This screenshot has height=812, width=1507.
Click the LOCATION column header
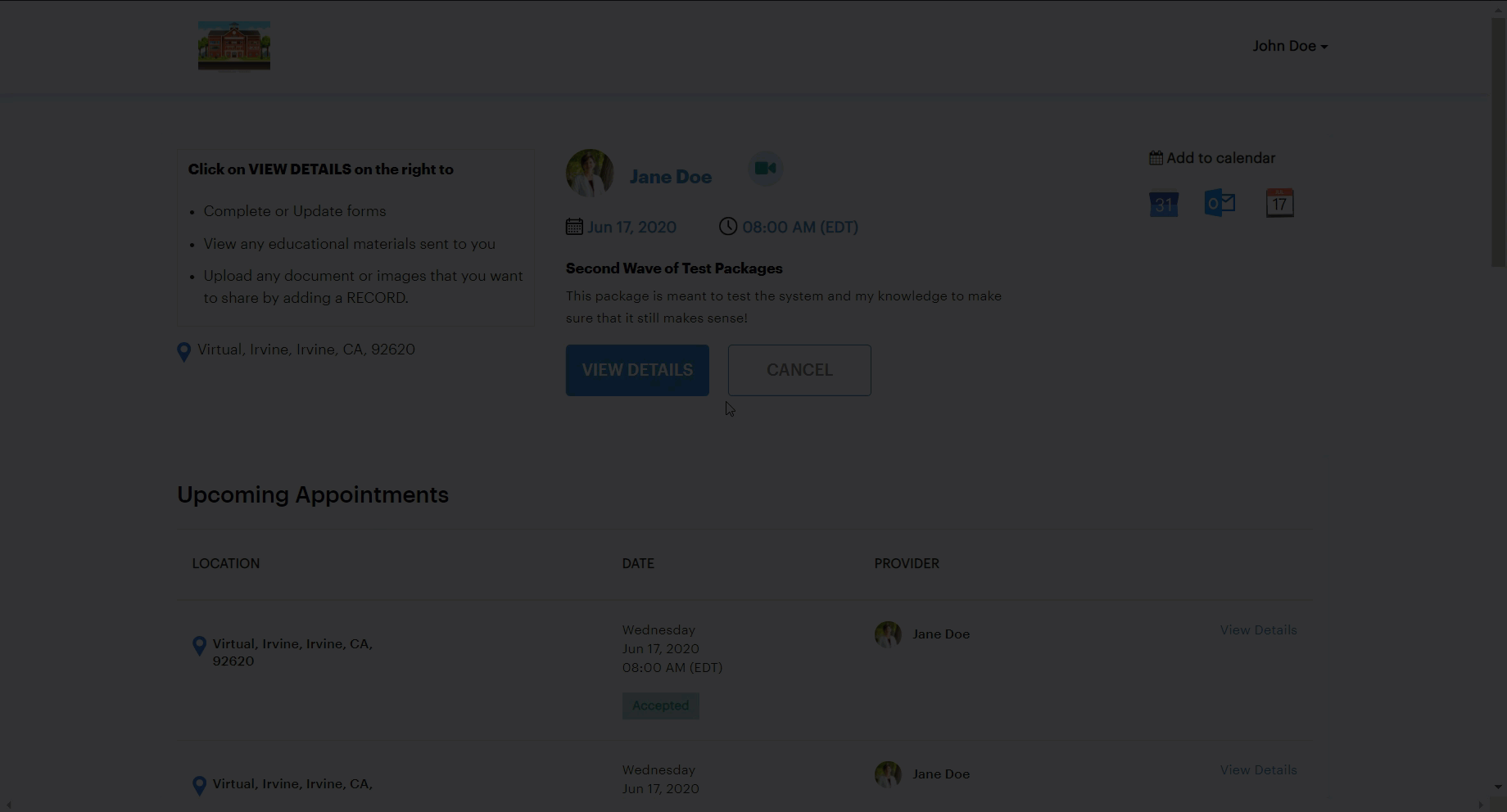(226, 563)
